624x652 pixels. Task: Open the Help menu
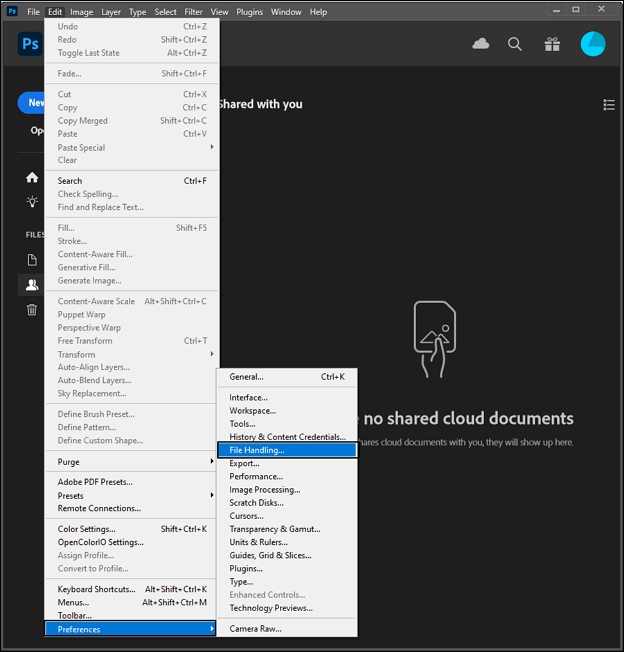click(318, 12)
